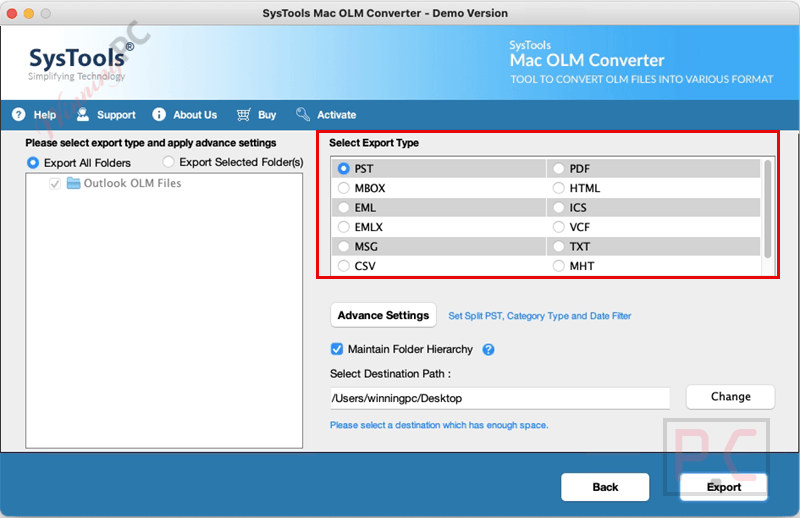Toggle the Outlook OLM Files checkbox
Image resolution: width=800 pixels, height=518 pixels.
pyautogui.click(x=55, y=183)
